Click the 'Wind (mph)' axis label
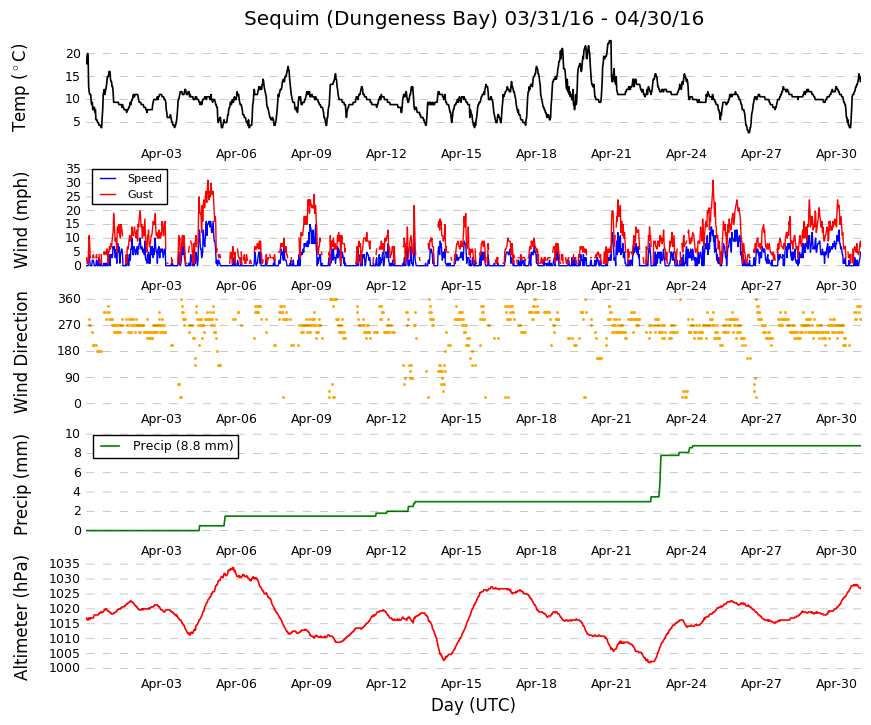 (21, 220)
